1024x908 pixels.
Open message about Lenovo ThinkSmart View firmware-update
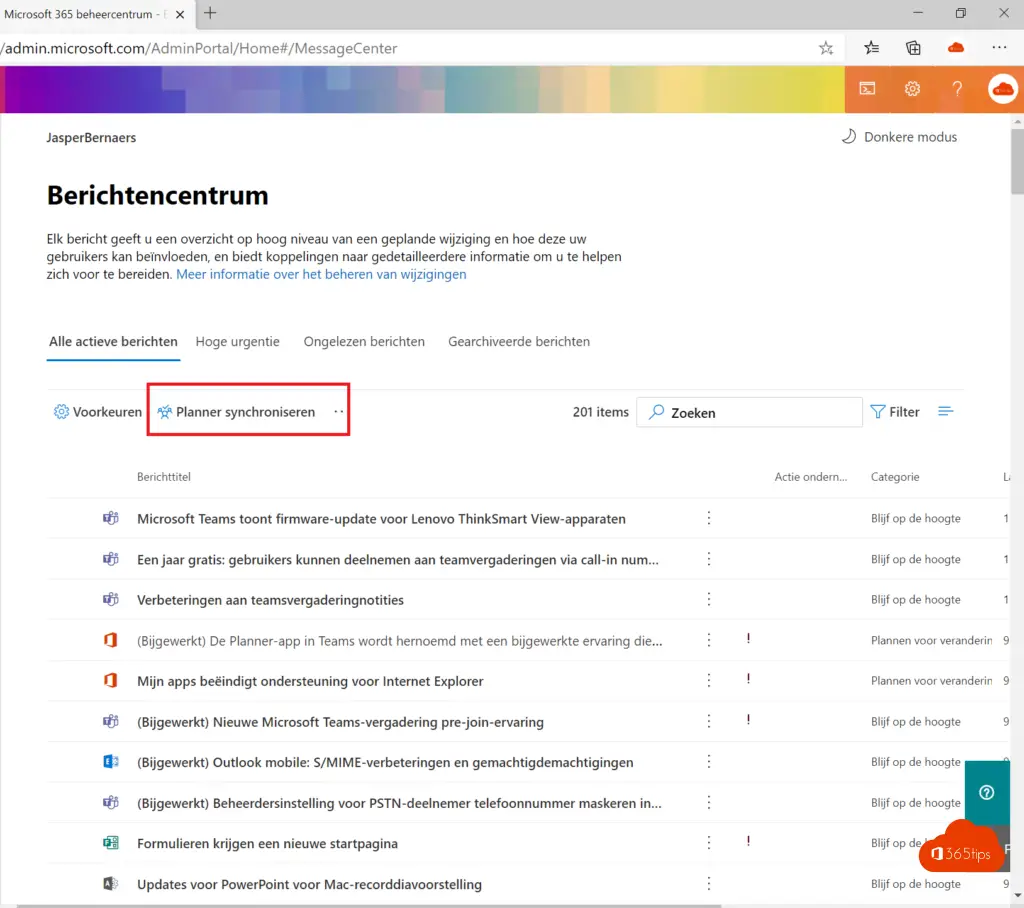point(381,519)
